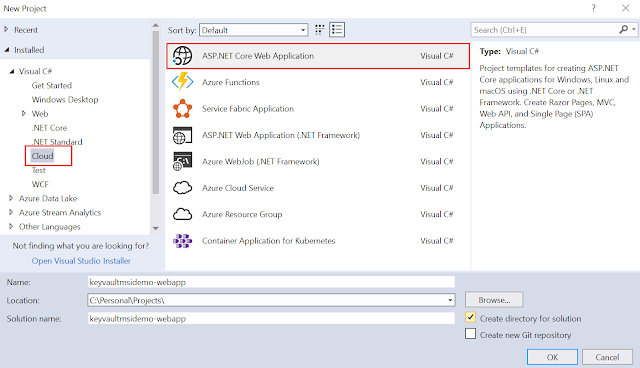
Task: Click the Service Fabric Application orange icon
Action: point(182,109)
